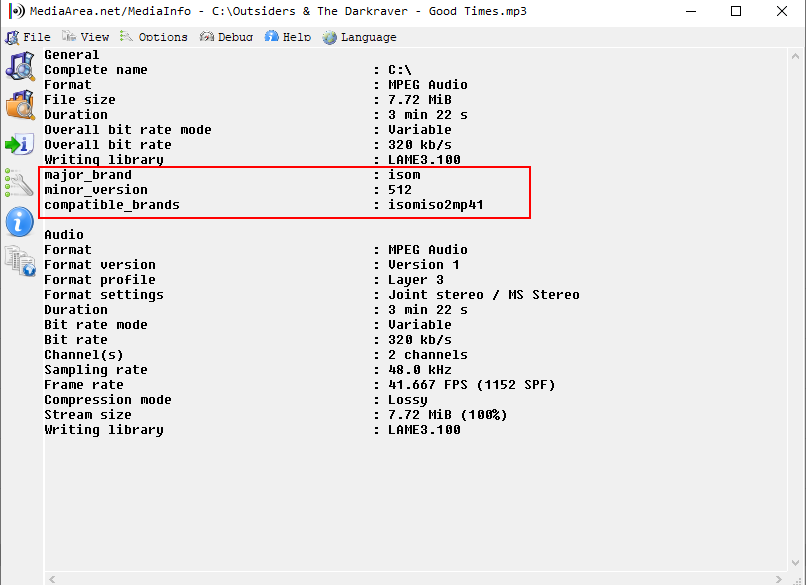
Task: Click the 'Audio' section heading
Action: click(x=64, y=234)
